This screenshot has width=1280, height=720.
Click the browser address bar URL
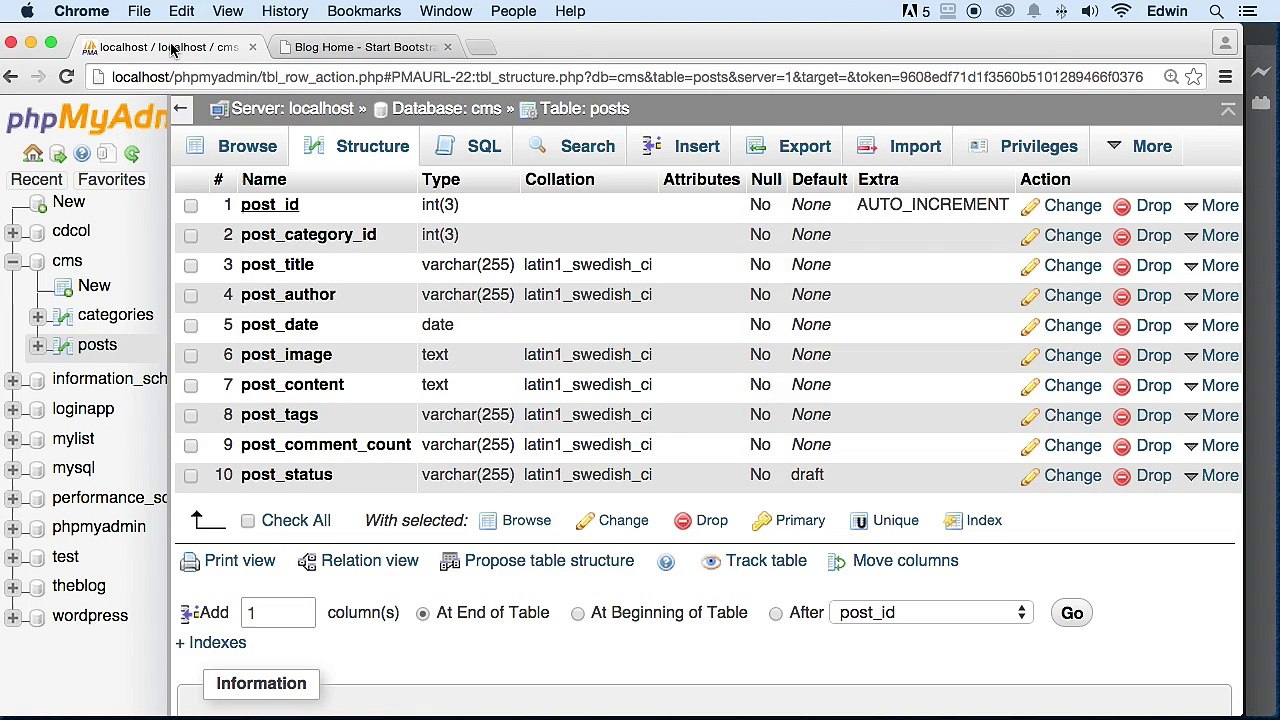[627, 77]
